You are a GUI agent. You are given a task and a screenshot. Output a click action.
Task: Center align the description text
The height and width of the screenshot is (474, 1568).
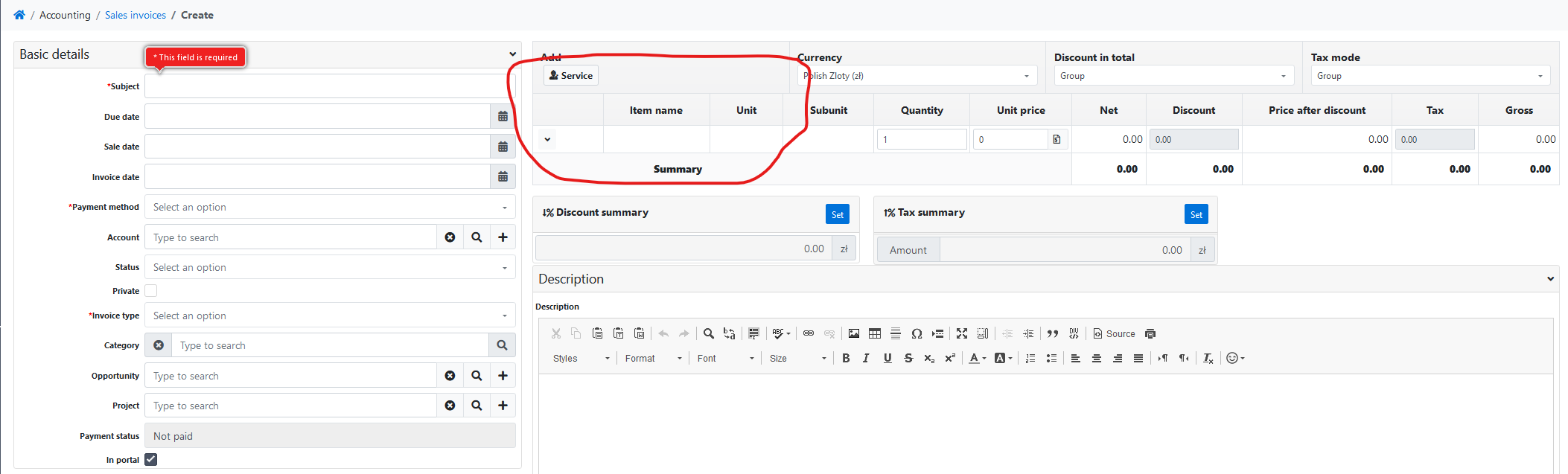point(1097,358)
